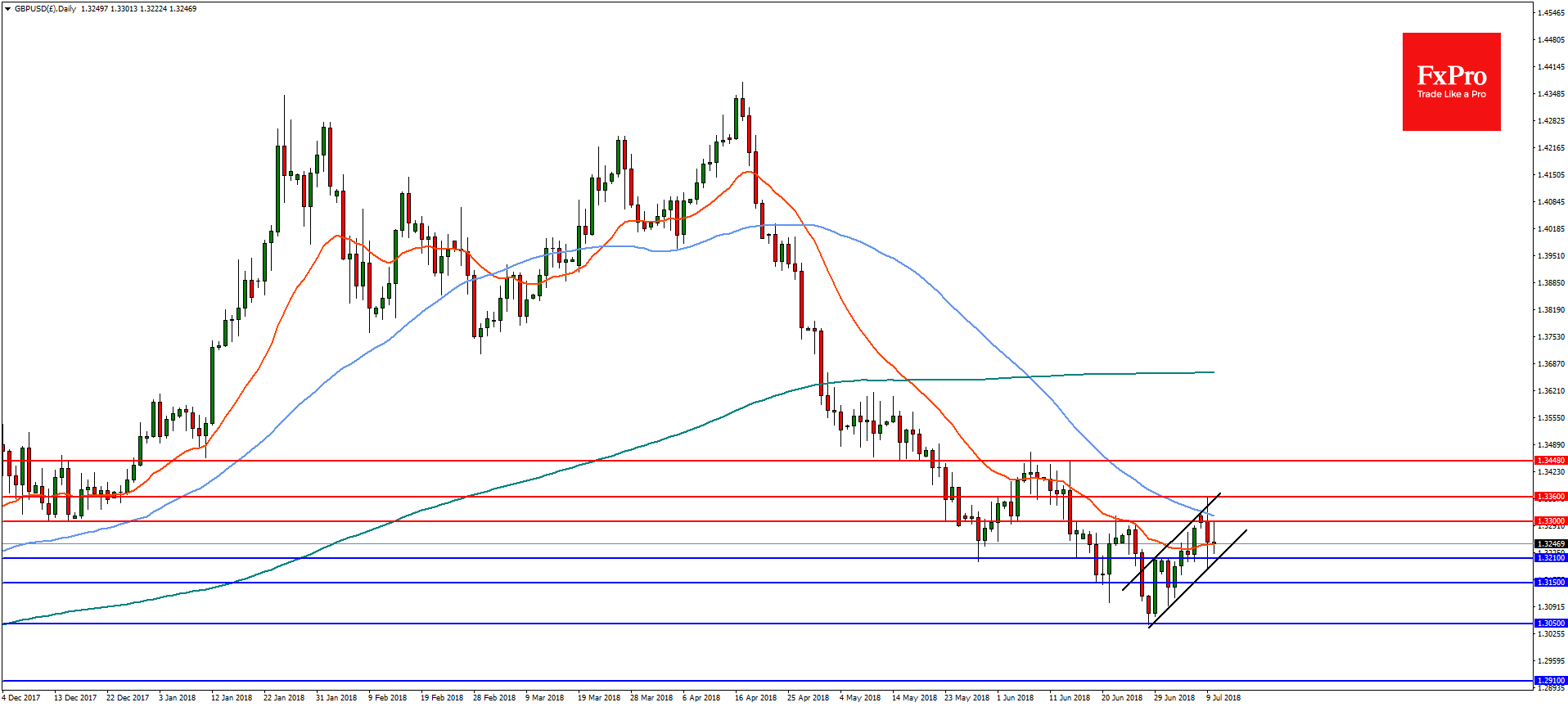Select the 1.31500 blue price label
The height and width of the screenshot is (707, 1568).
[1550, 583]
